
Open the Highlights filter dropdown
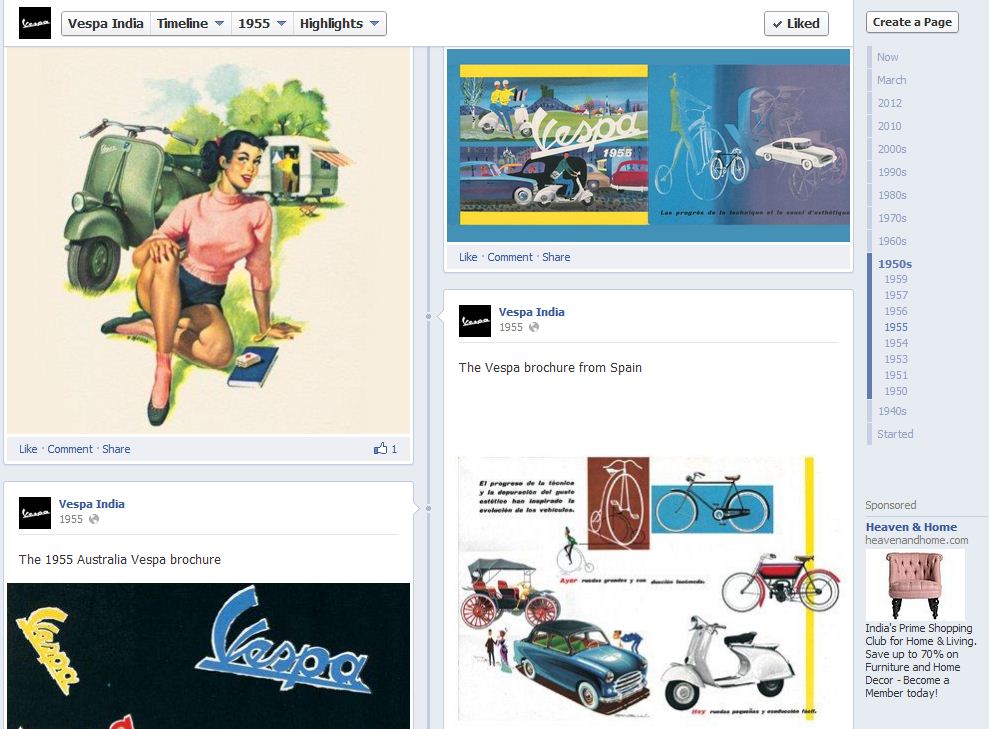point(339,24)
